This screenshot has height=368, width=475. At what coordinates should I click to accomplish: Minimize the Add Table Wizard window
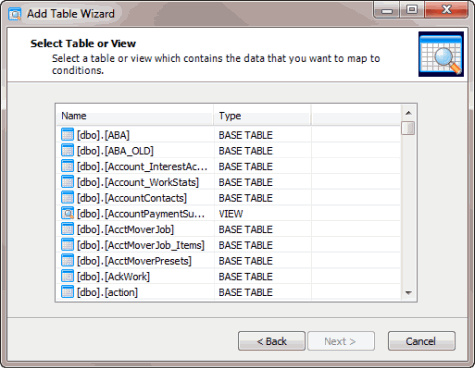(x=386, y=10)
